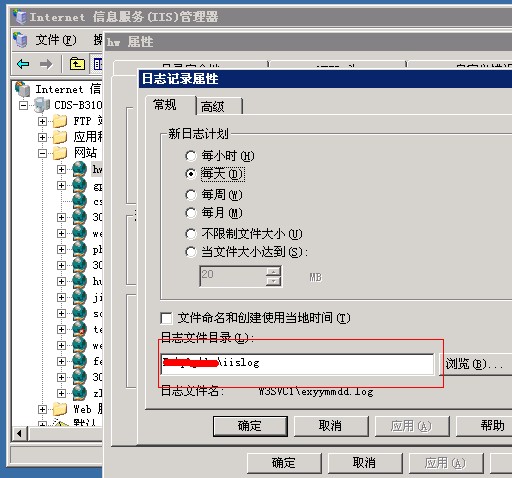Screen dimensions: 512x478
Task: Click the back arrow toolbar icon
Action: [23, 64]
